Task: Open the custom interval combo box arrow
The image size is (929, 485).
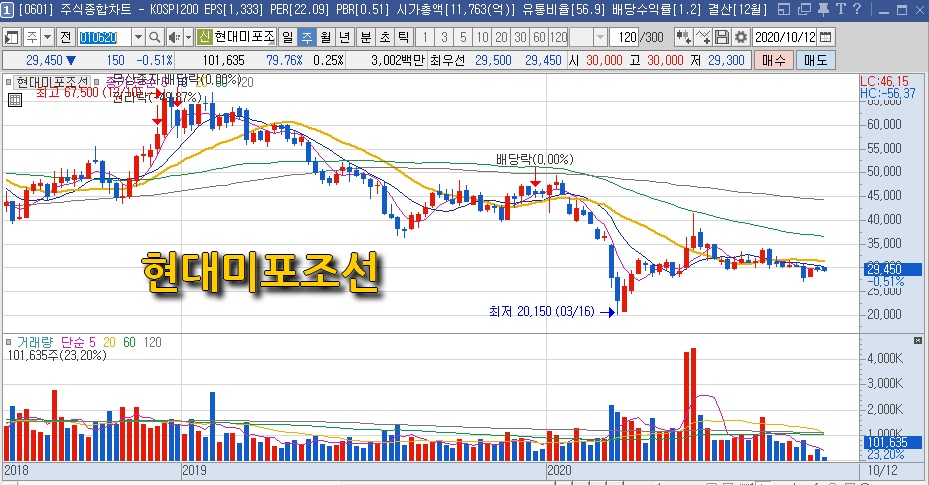Action: [600, 37]
